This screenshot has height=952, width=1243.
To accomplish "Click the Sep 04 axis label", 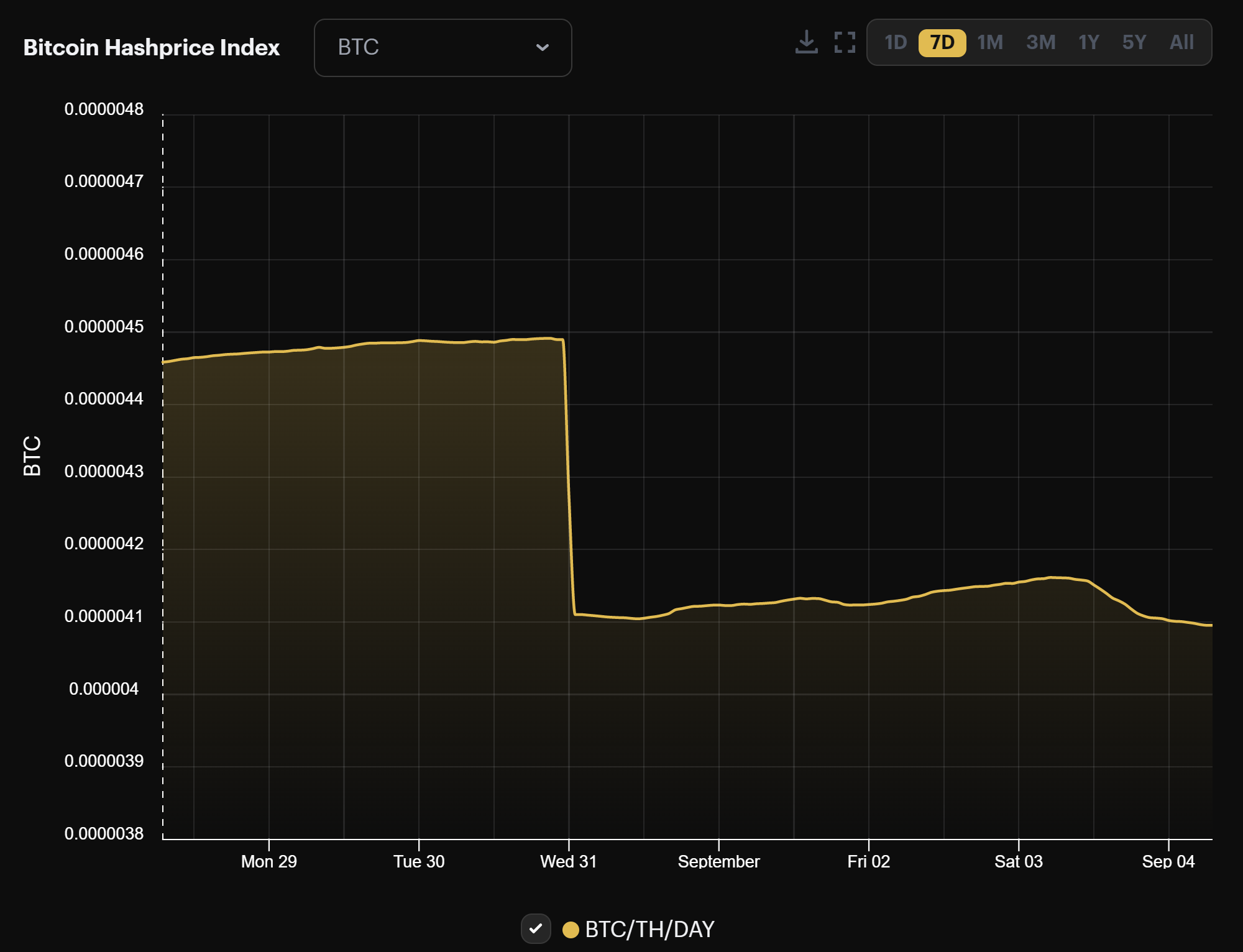I will [x=1168, y=861].
